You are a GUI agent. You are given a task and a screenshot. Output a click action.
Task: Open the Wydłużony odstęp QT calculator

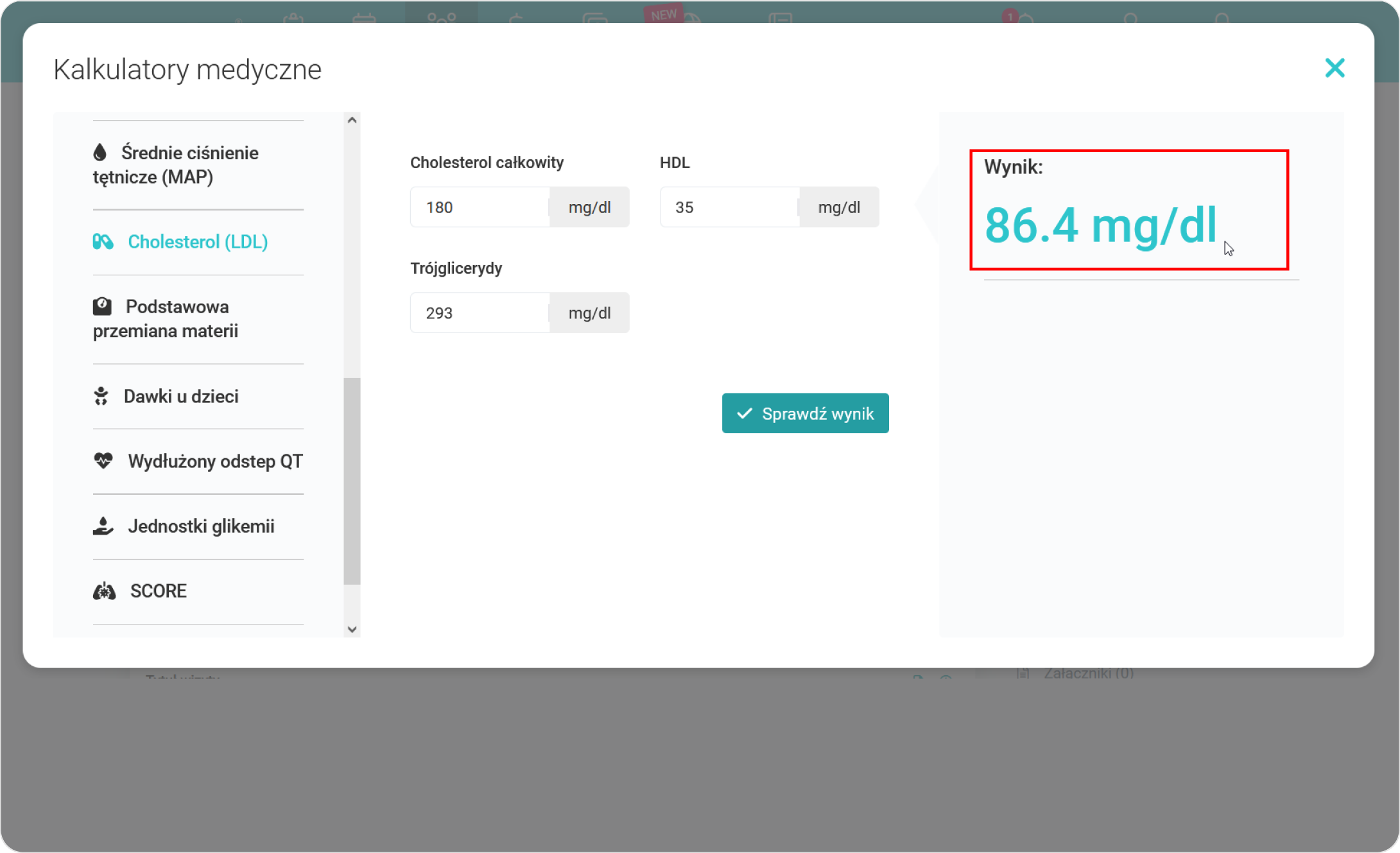click(x=198, y=461)
